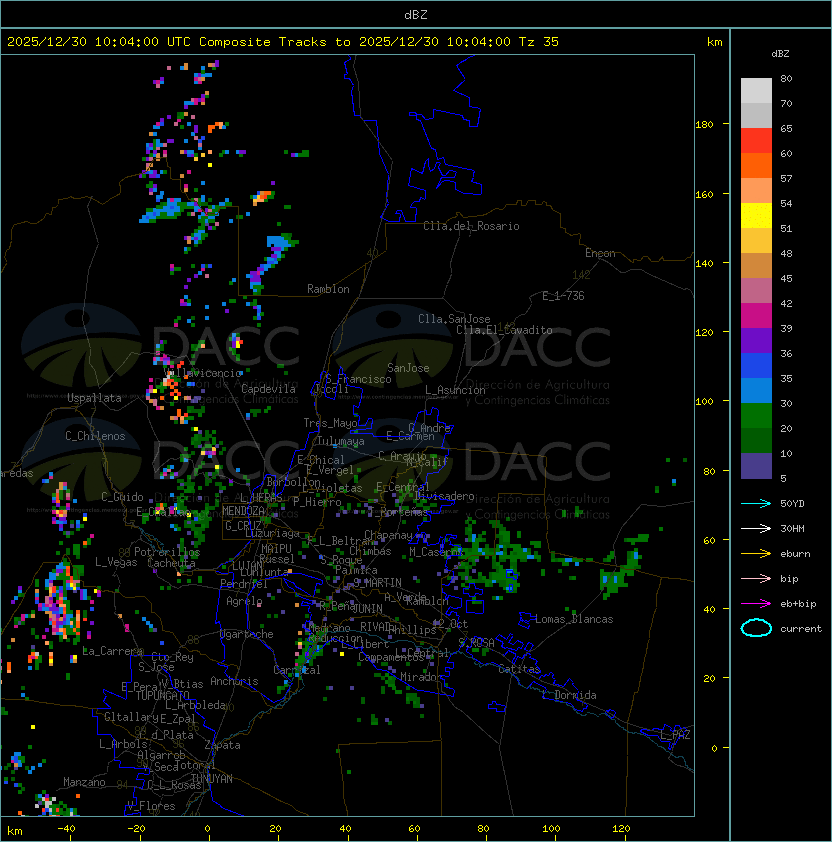Image resolution: width=832 pixels, height=842 pixels.
Task: Click the Catitas map label
Action: point(519,669)
